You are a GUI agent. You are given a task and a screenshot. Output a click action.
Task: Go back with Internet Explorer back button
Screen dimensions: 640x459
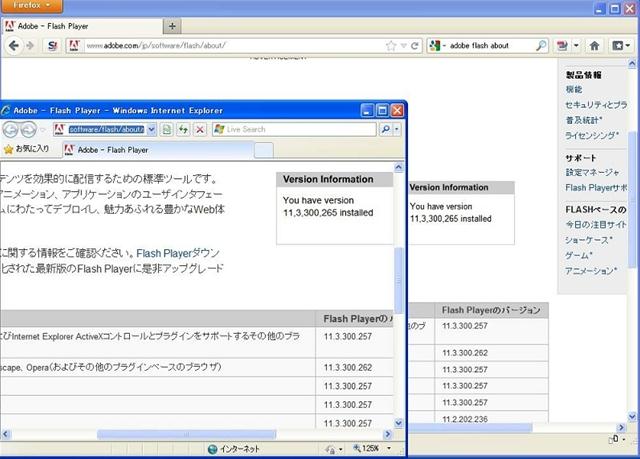pyautogui.click(x=10, y=130)
